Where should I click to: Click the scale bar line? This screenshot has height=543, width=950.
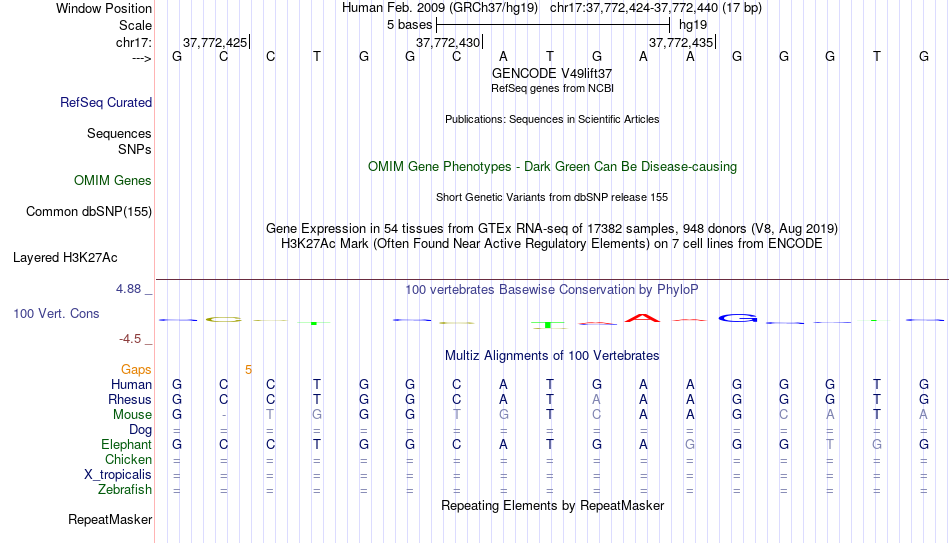(x=553, y=25)
